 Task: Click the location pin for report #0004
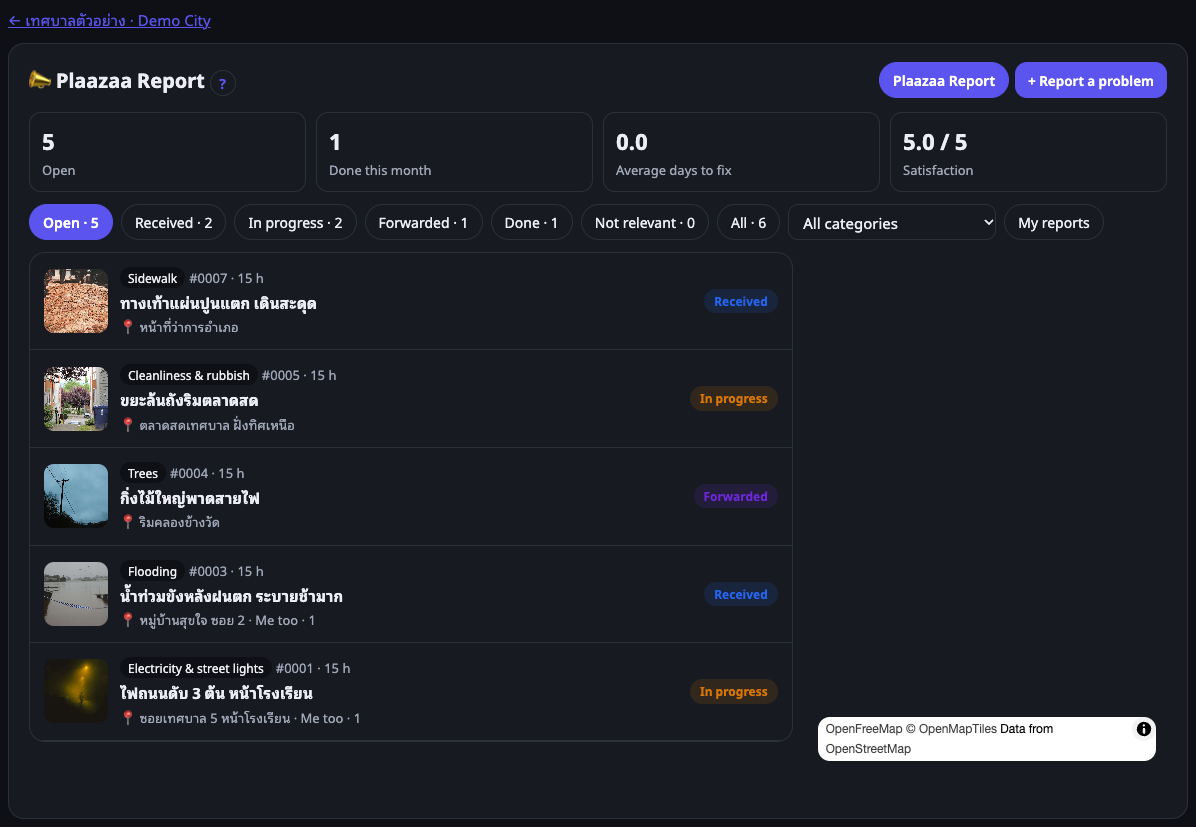(127, 523)
